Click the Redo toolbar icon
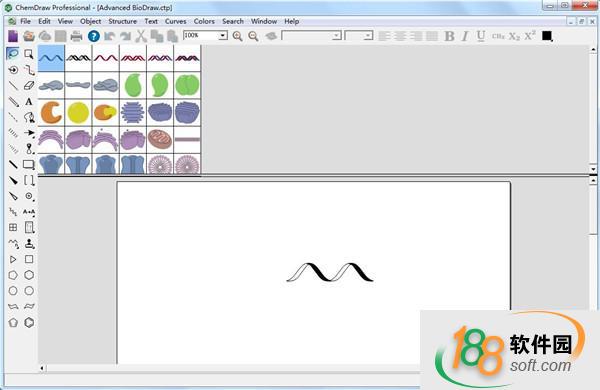 [x=126, y=36]
